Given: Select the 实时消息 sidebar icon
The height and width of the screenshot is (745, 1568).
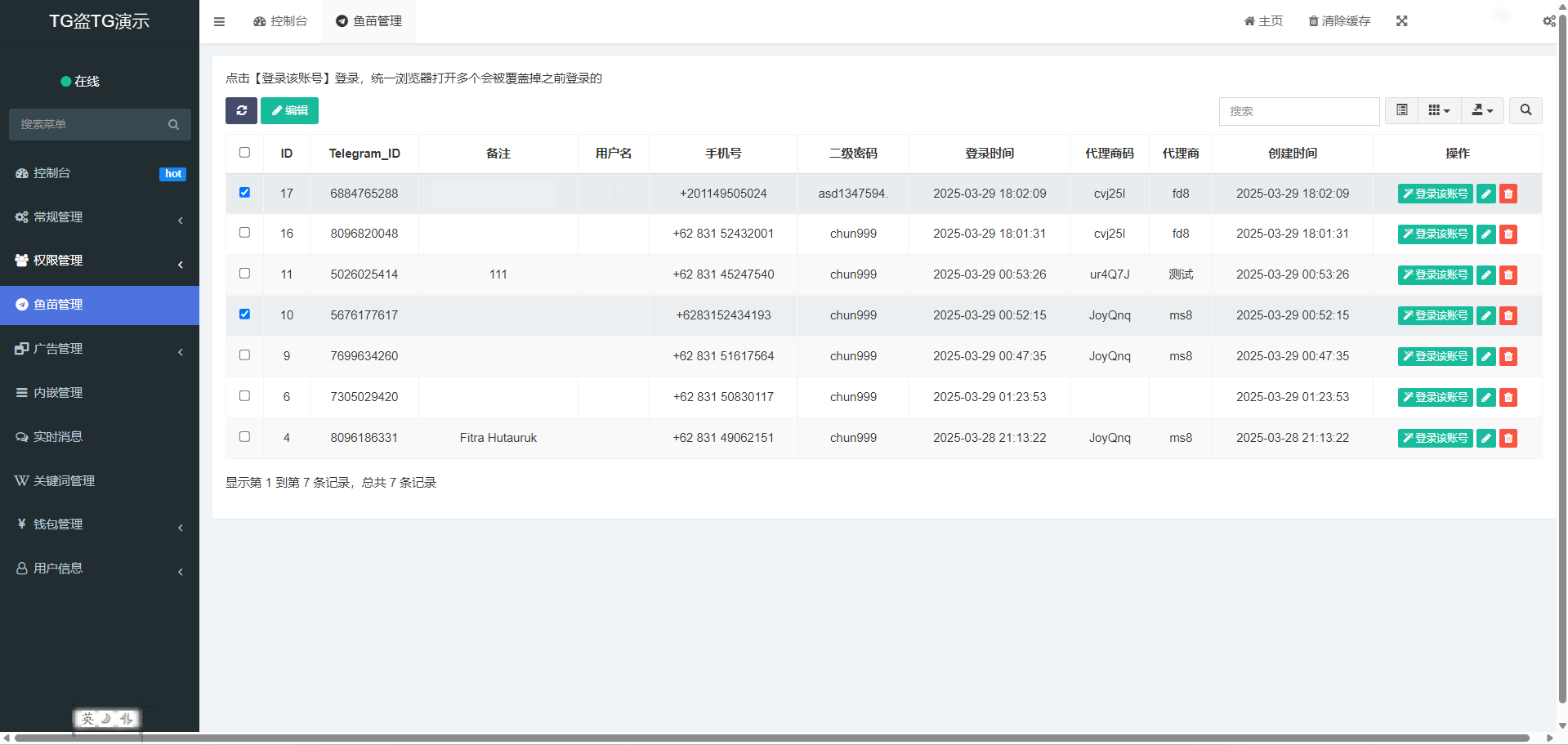Looking at the screenshot, I should 21,436.
